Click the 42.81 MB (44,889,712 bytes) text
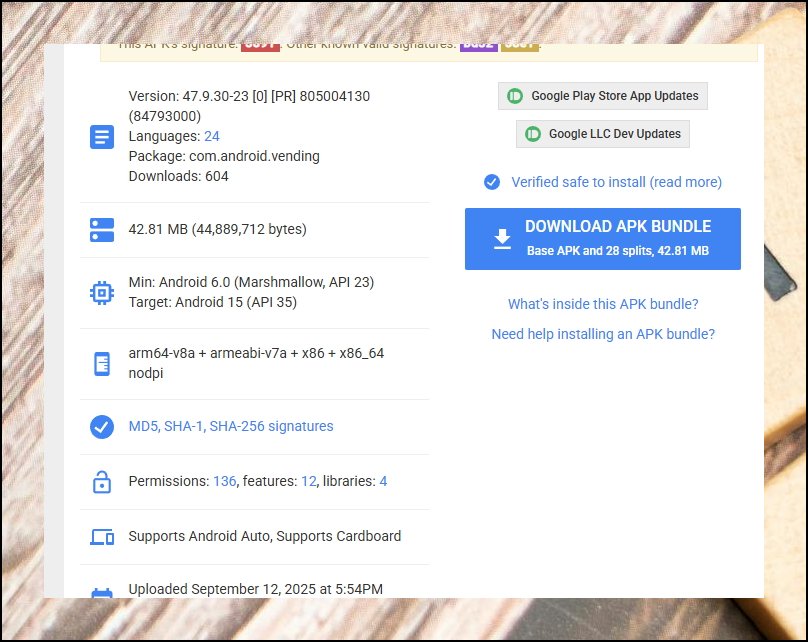 (217, 229)
